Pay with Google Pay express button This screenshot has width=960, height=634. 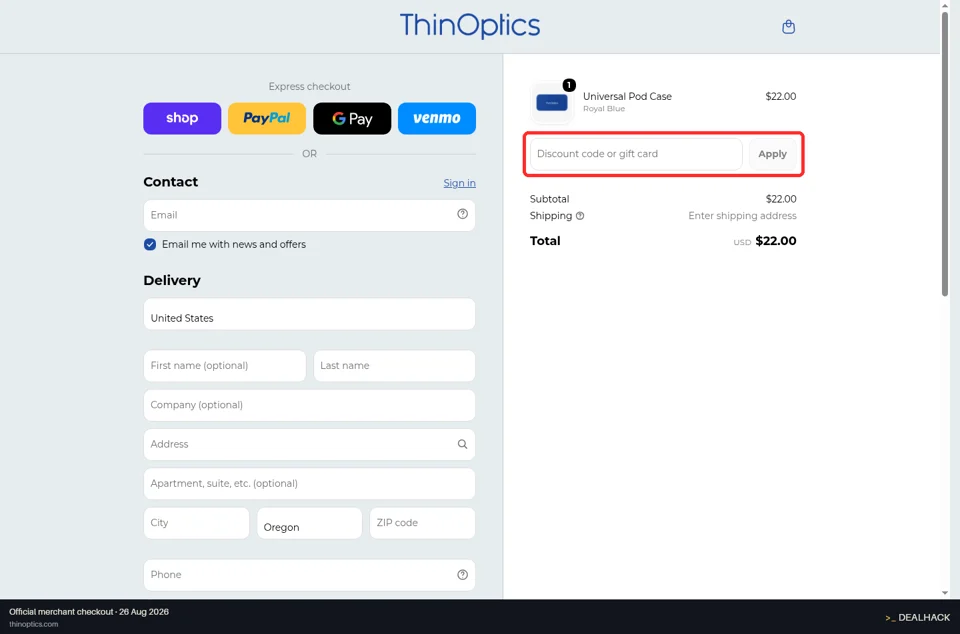click(x=352, y=118)
